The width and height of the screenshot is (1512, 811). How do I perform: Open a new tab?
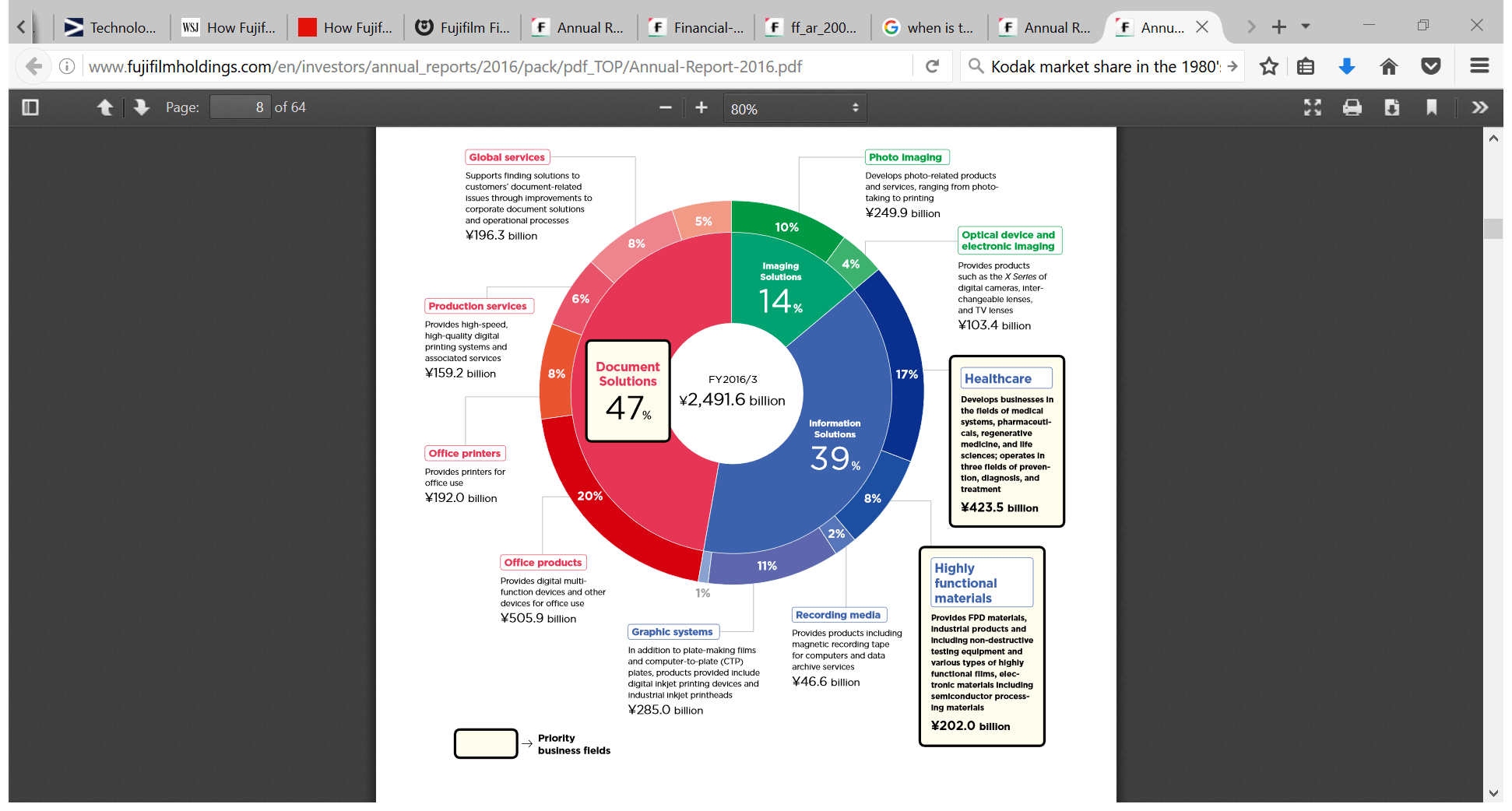[x=1278, y=27]
